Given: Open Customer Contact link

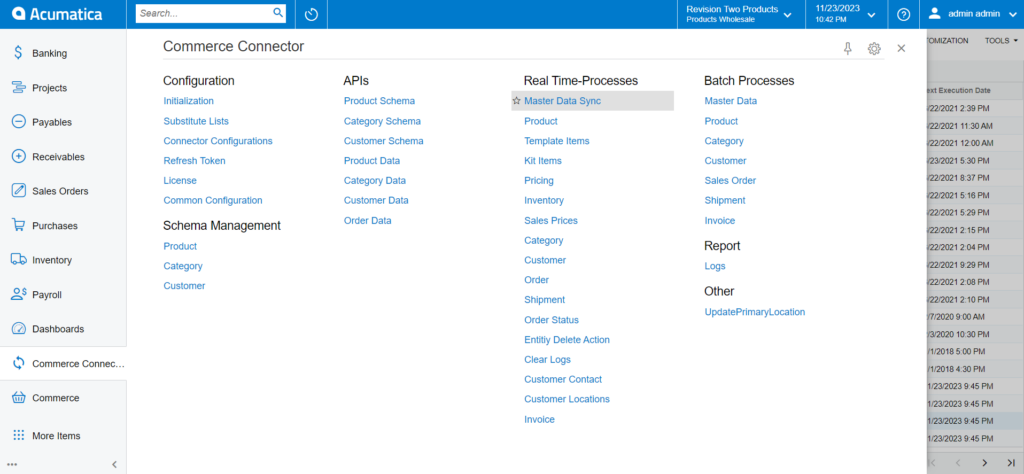Looking at the screenshot, I should [563, 379].
